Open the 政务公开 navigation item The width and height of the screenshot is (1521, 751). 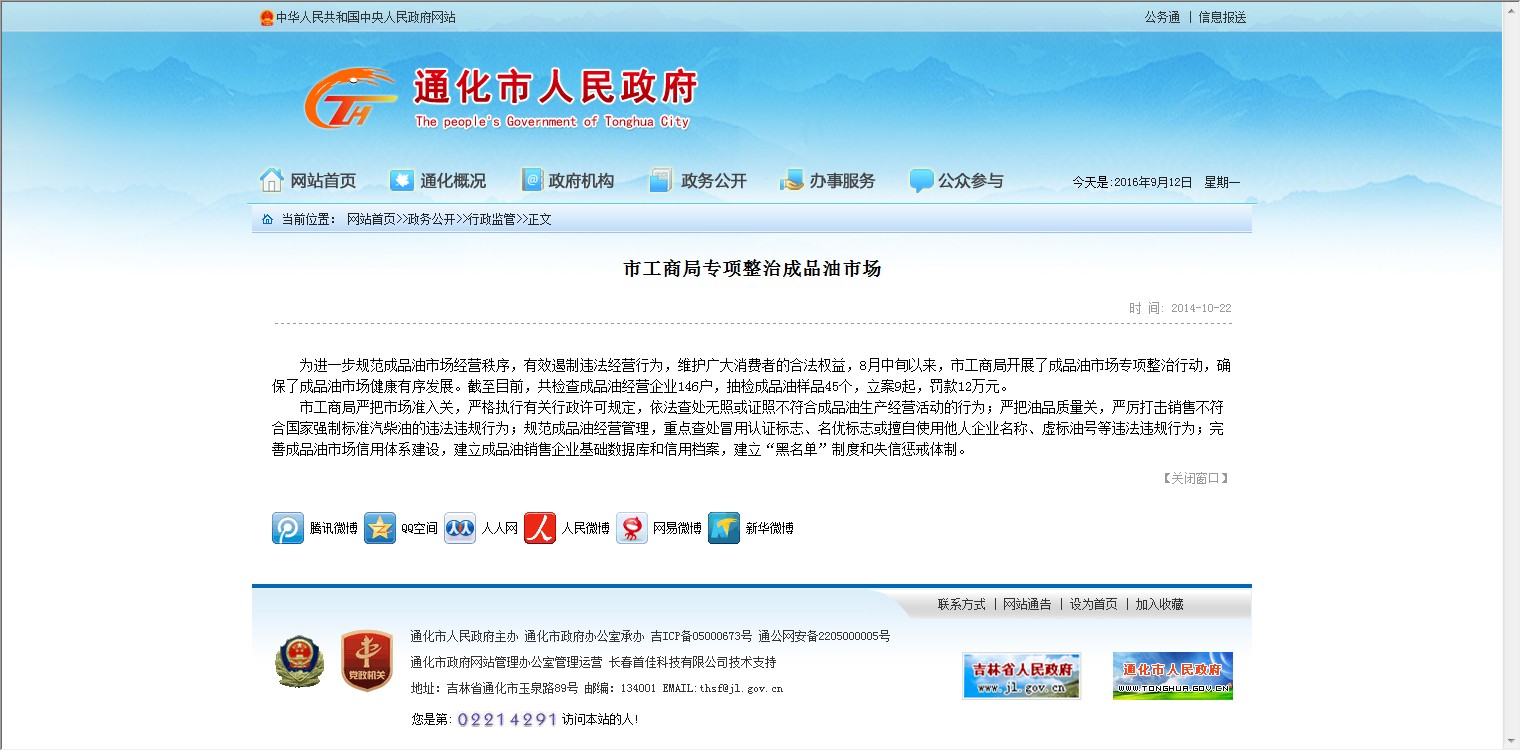(x=698, y=181)
